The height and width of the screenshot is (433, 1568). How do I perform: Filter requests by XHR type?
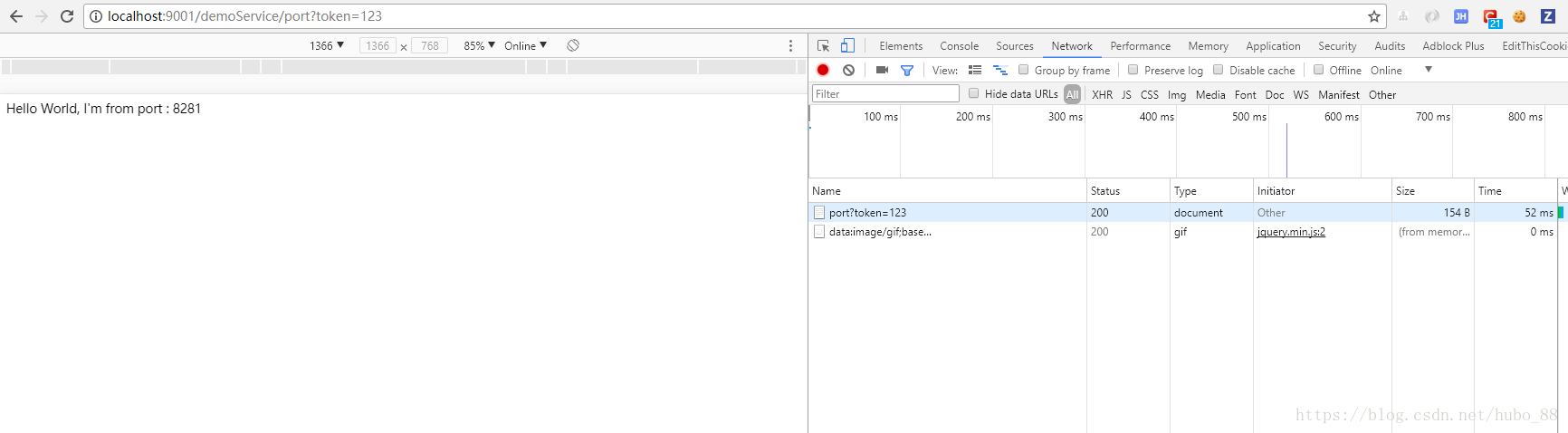click(1102, 94)
